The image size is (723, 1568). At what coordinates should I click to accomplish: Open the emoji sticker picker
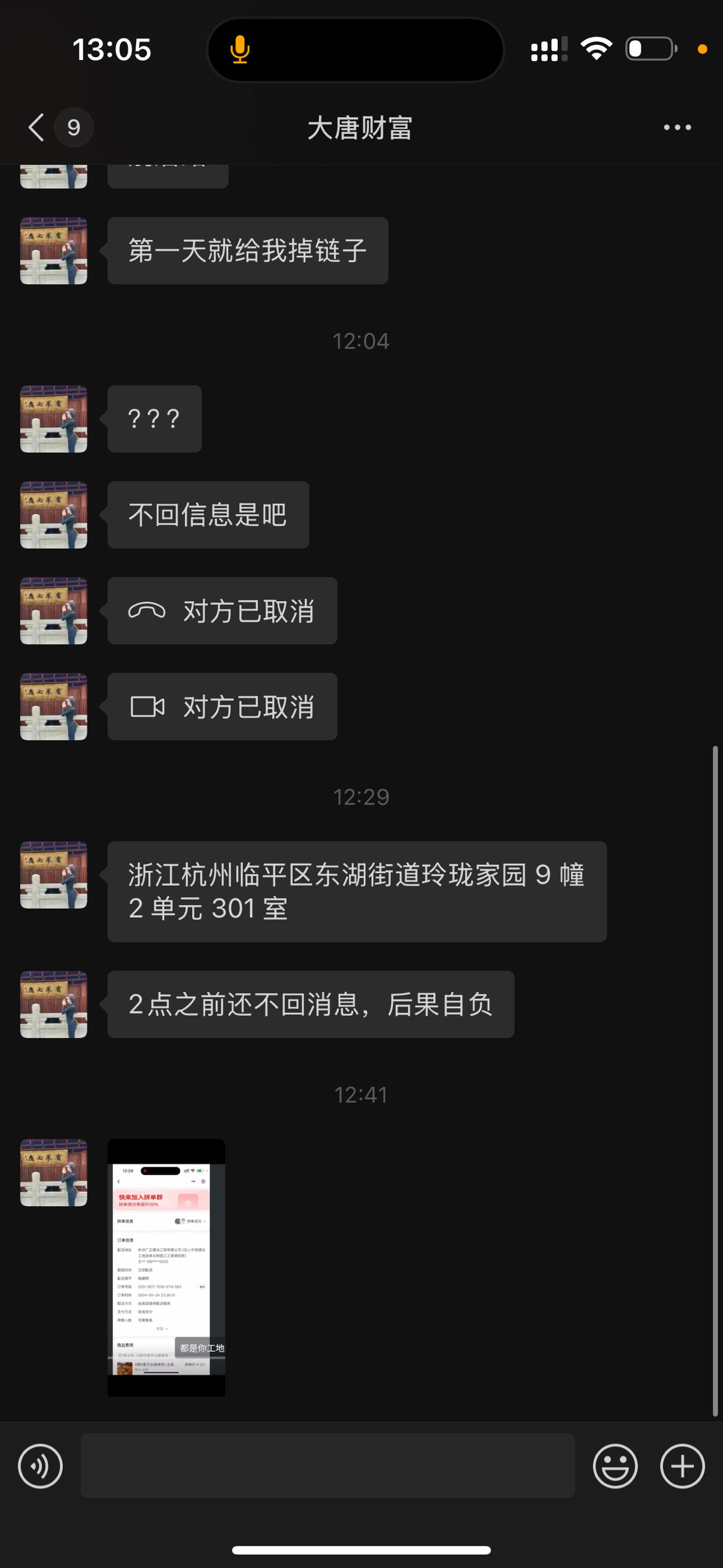[615, 1465]
